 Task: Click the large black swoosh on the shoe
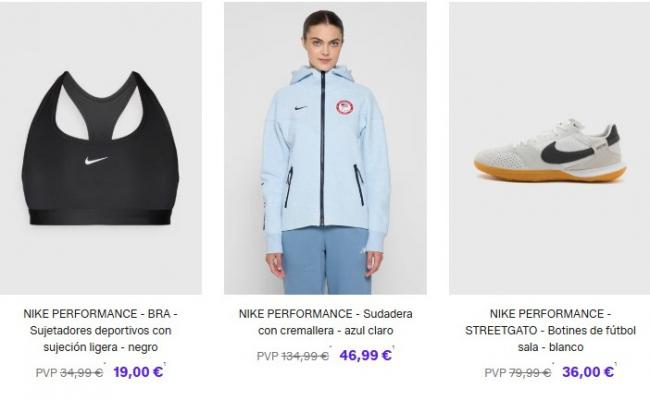point(573,150)
